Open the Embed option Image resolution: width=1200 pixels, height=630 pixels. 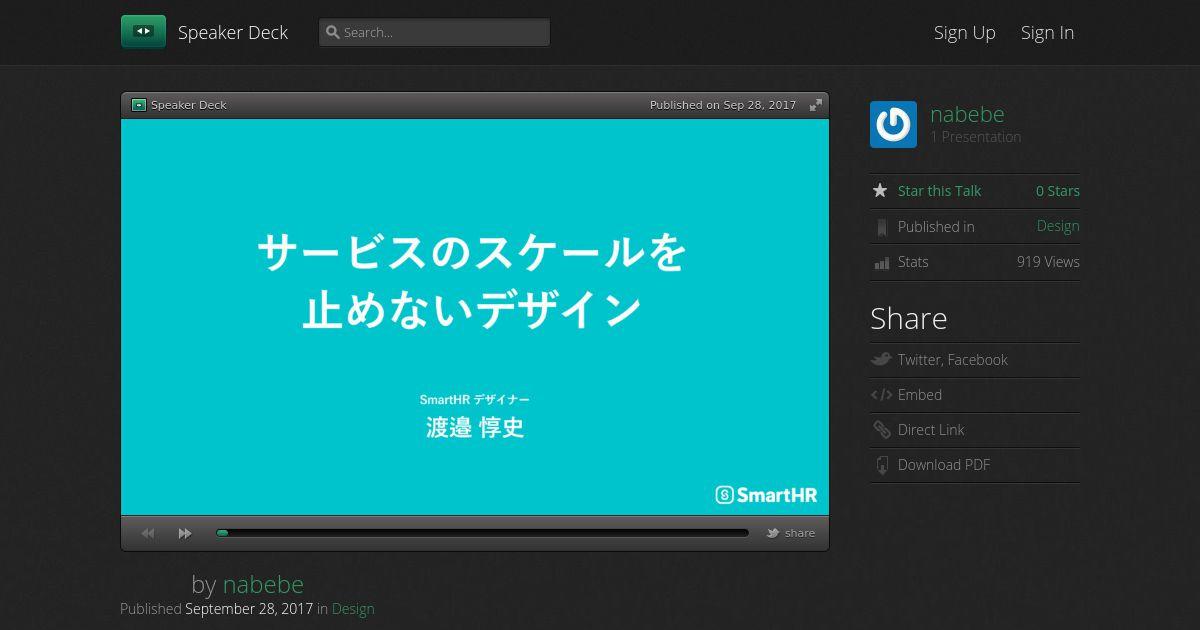click(x=920, y=395)
